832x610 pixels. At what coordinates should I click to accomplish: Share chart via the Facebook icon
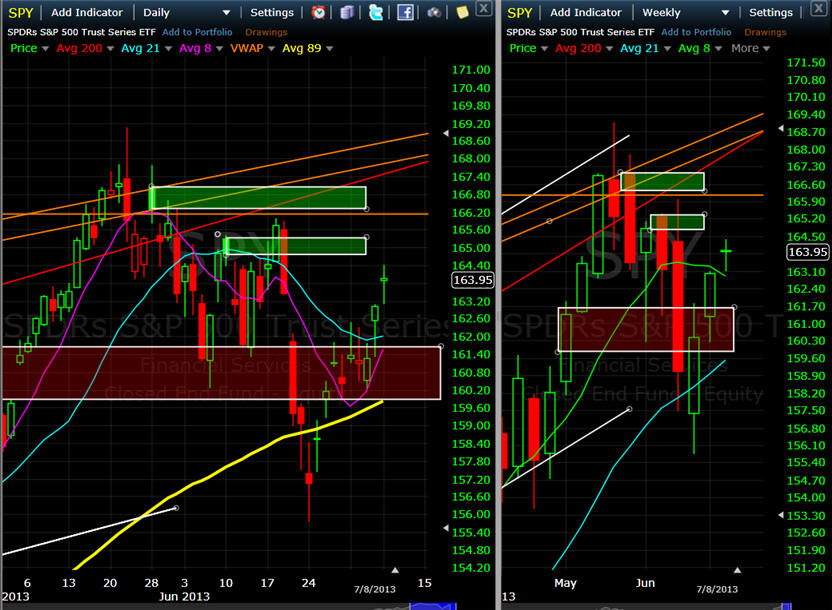pos(405,12)
